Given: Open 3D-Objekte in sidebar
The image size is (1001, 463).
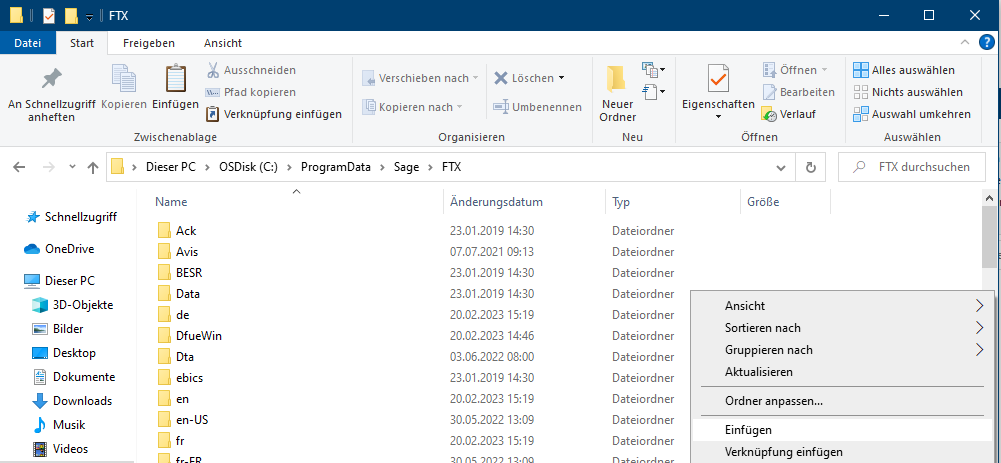Looking at the screenshot, I should pos(73,305).
